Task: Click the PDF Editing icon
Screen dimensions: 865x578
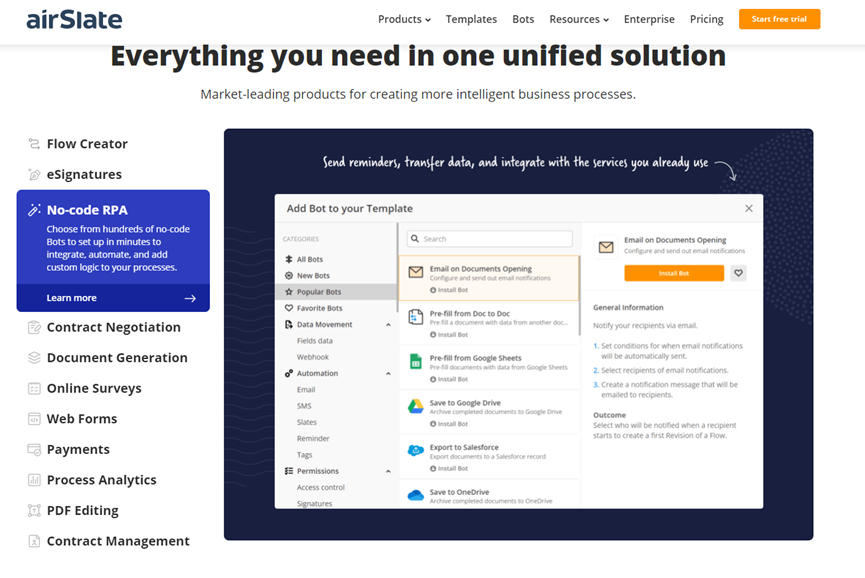Action: point(34,511)
